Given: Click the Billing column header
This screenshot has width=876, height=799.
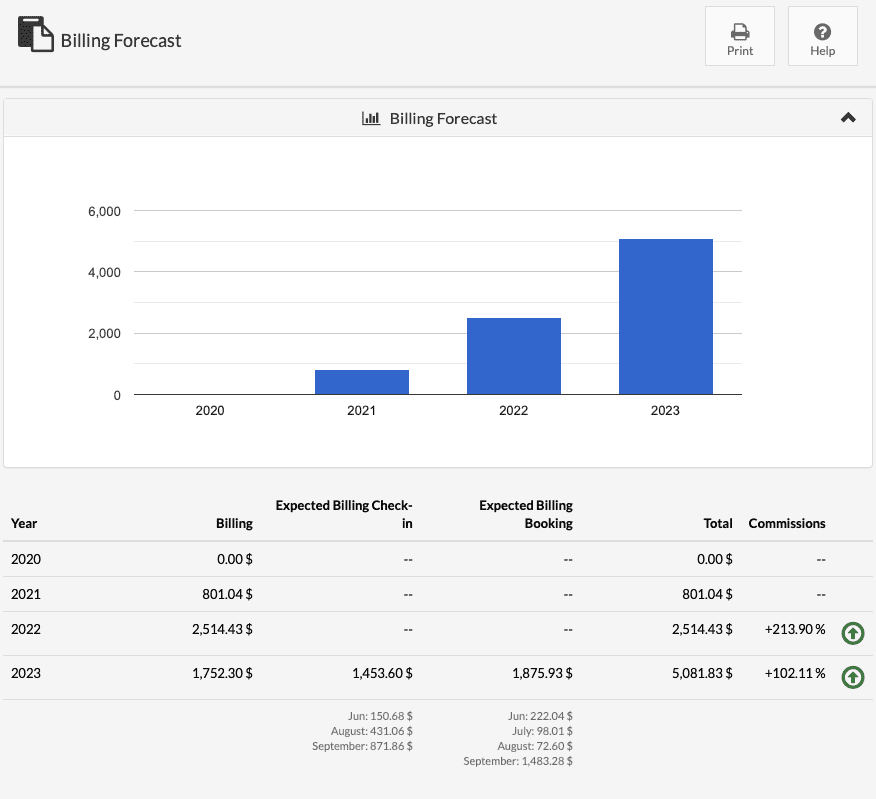Looking at the screenshot, I should tap(234, 524).
